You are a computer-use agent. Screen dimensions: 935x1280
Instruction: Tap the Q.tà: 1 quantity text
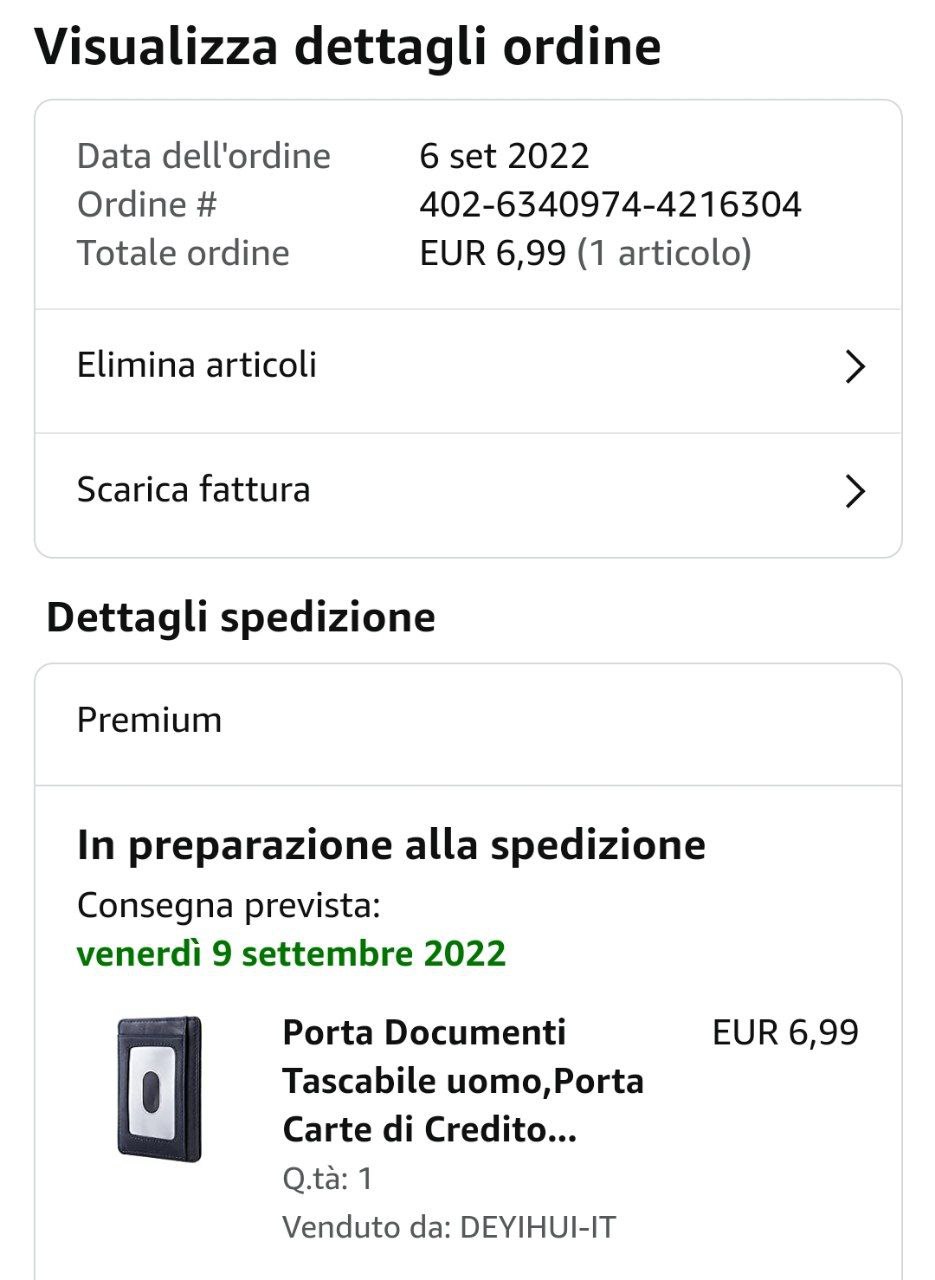click(327, 1178)
